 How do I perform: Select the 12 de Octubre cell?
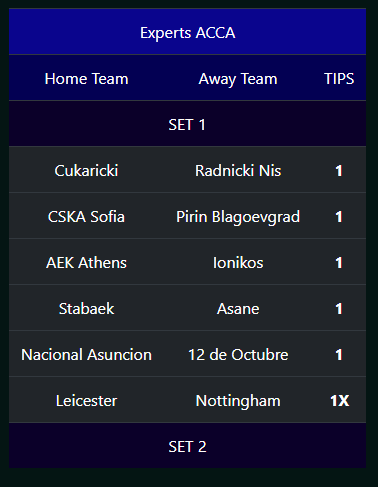coord(238,355)
